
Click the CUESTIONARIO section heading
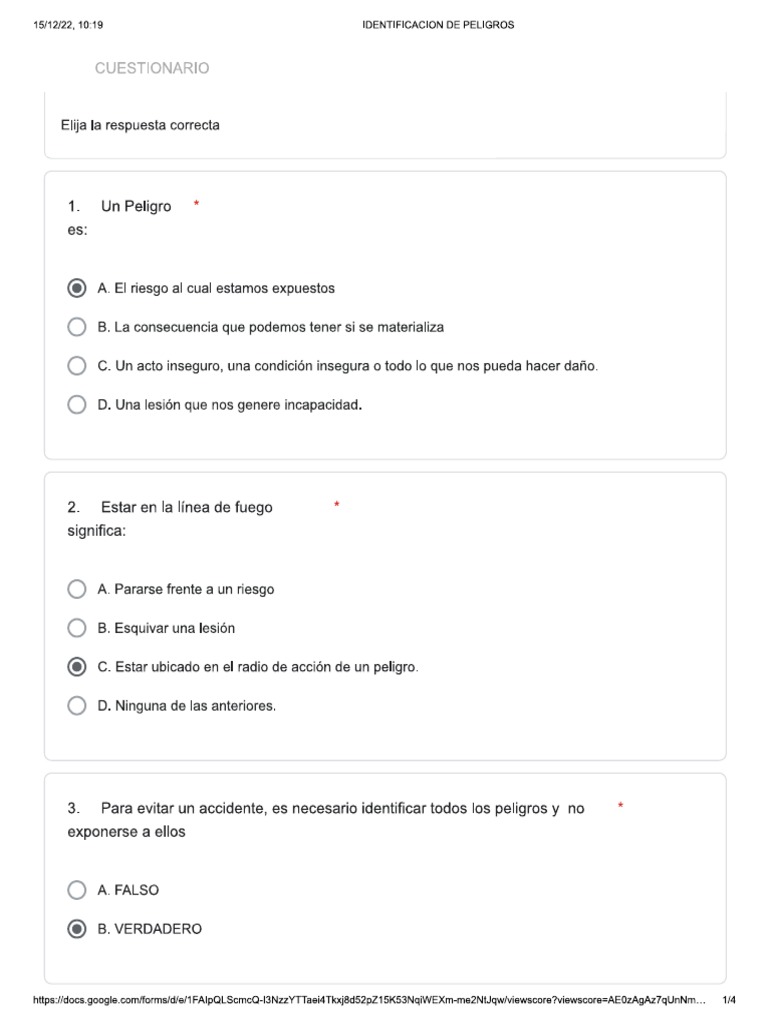coord(152,68)
